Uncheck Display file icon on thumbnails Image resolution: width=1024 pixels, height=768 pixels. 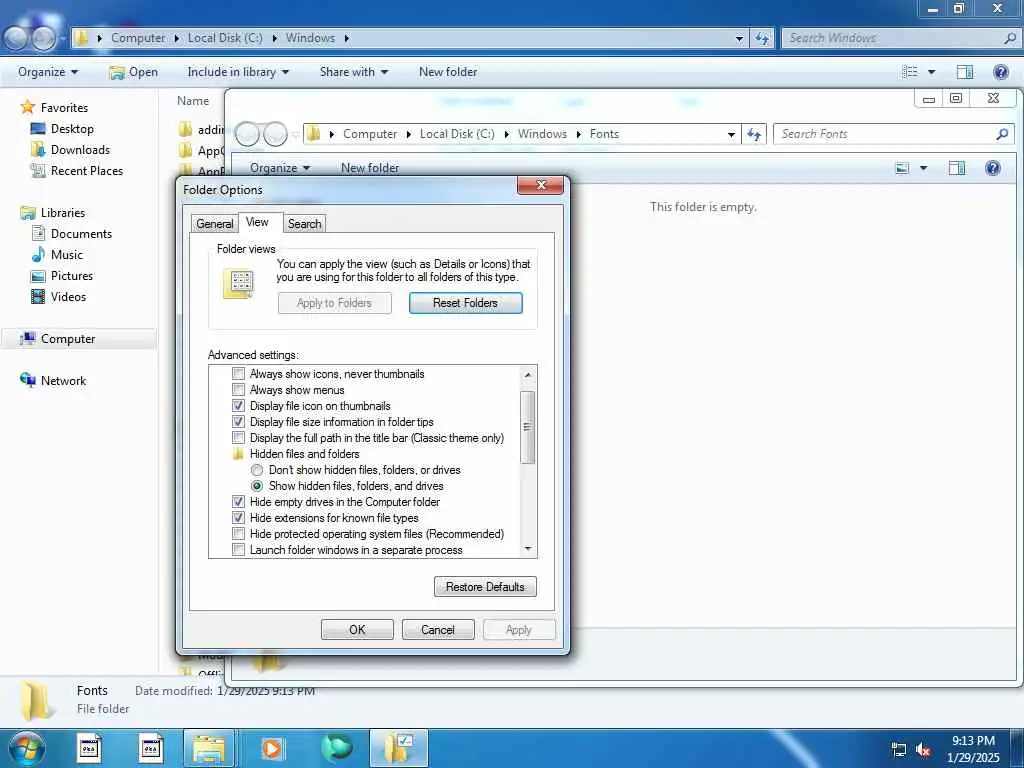[x=238, y=406]
